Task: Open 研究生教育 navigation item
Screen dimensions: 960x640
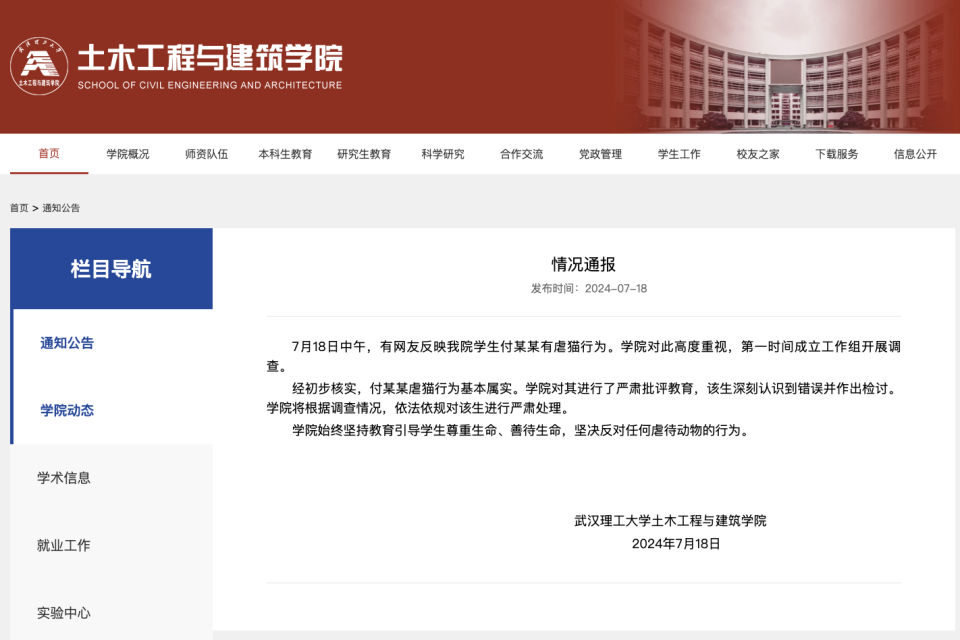Action: [x=364, y=154]
